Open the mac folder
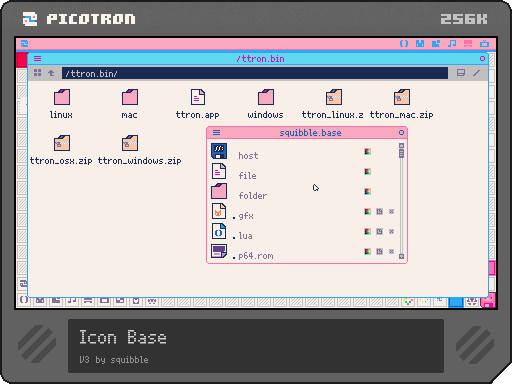Viewport: 512px width, 384px height. [130, 97]
